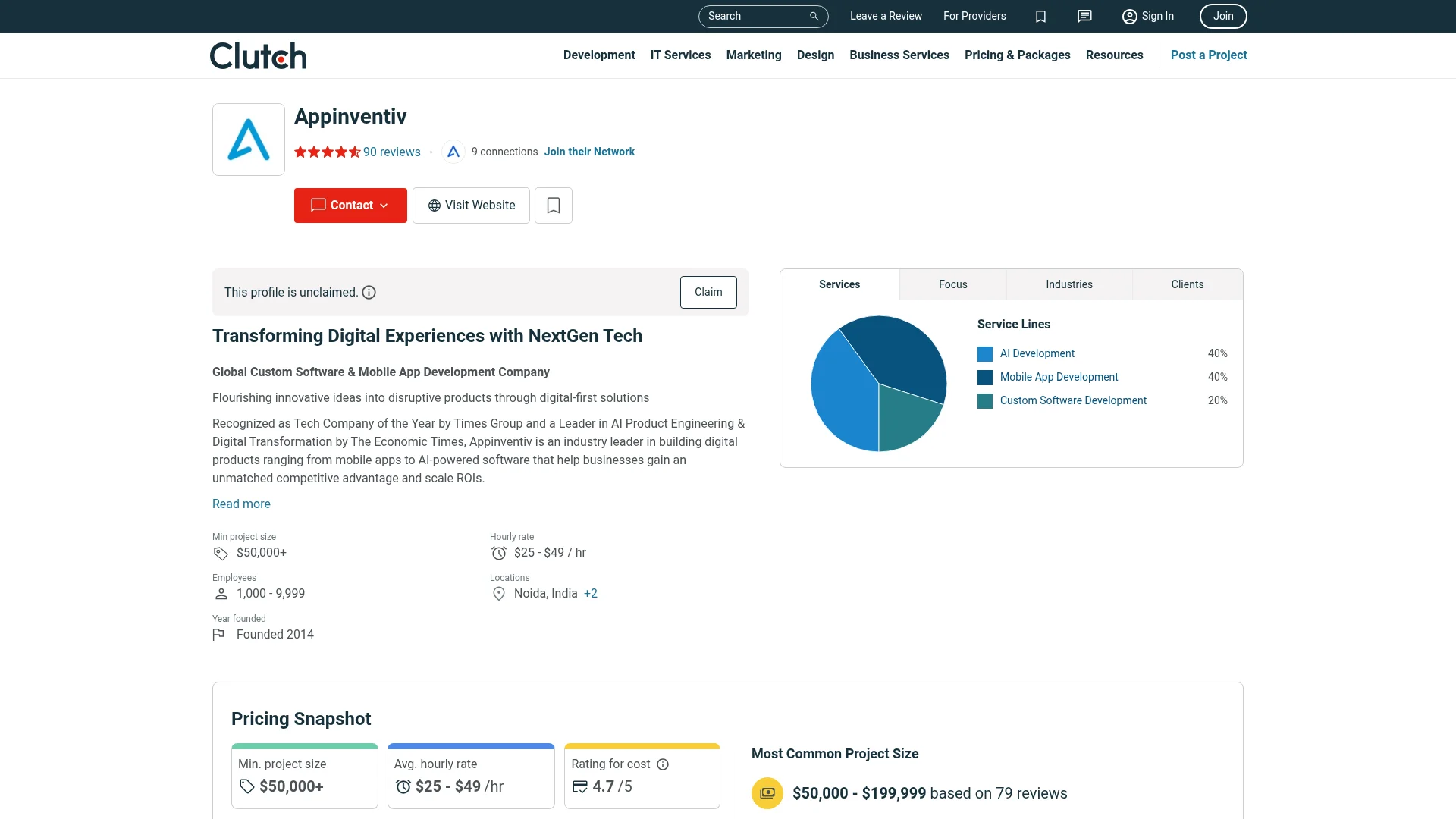Open saved bookmarks icon in top bar

(1040, 16)
